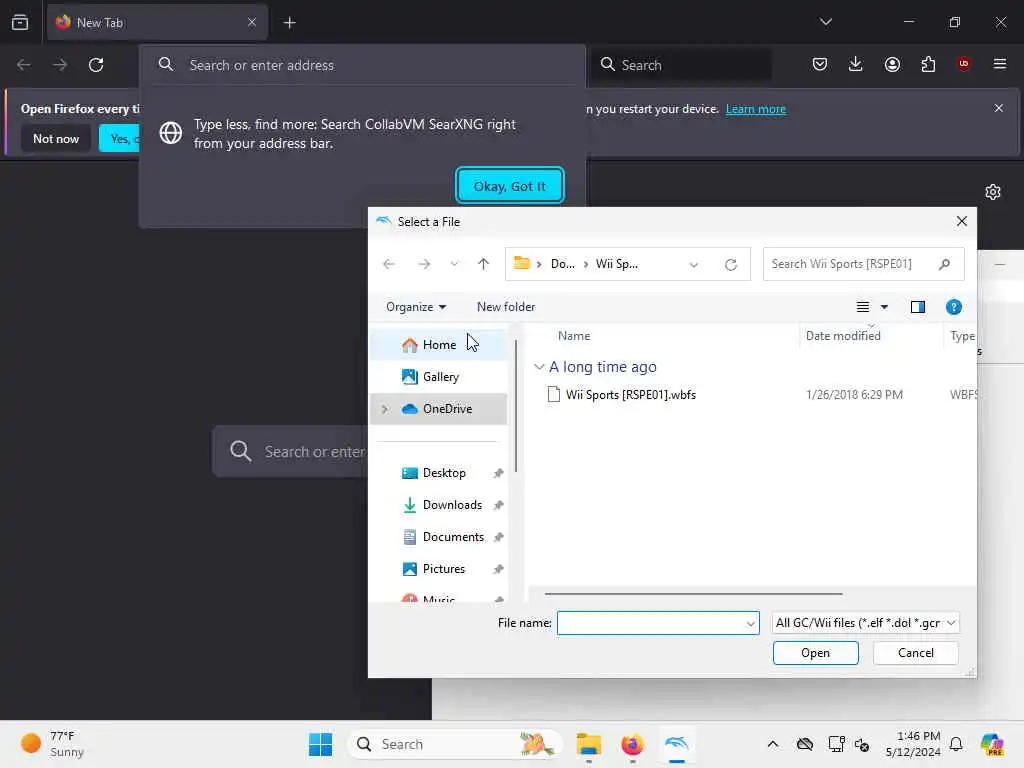Viewport: 1024px width, 768px height.
Task: Unpin Desktop using its pin icon
Action: (498, 473)
